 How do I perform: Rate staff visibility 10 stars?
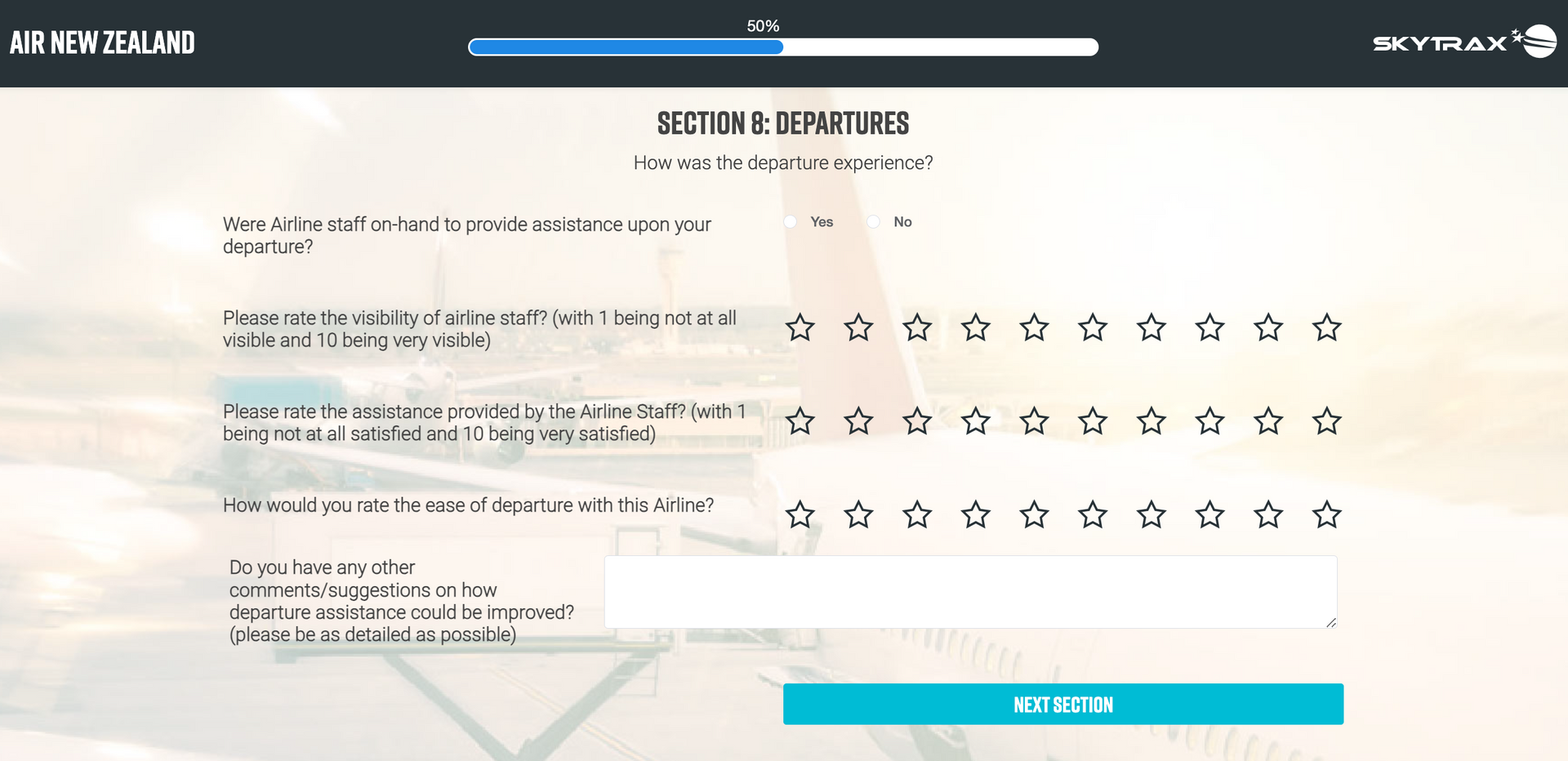click(1326, 327)
